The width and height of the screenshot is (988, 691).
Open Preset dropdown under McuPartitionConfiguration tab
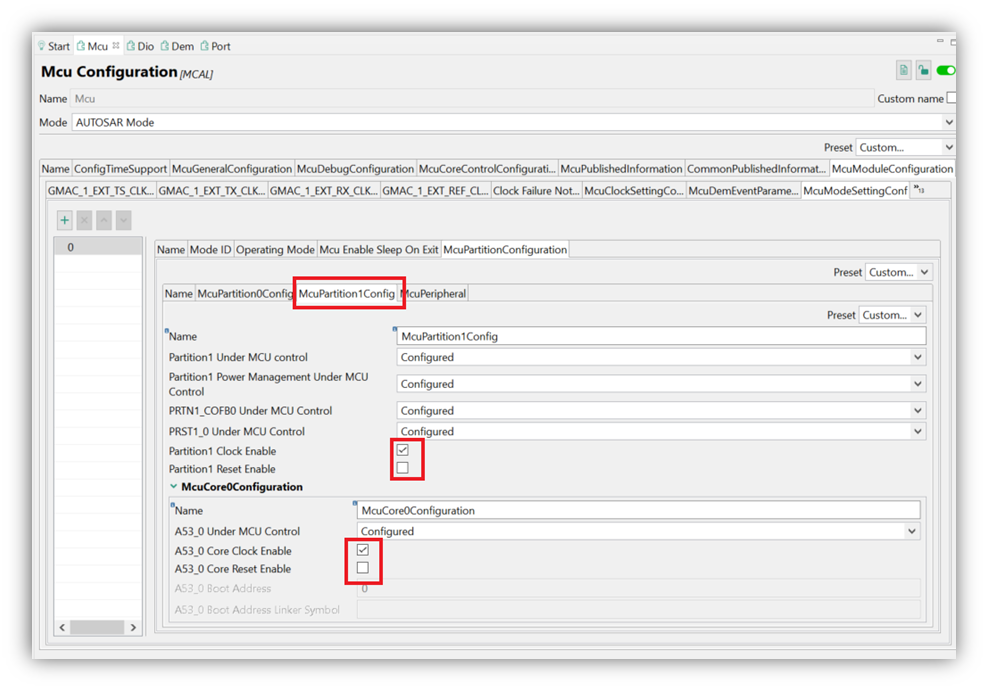(x=899, y=272)
